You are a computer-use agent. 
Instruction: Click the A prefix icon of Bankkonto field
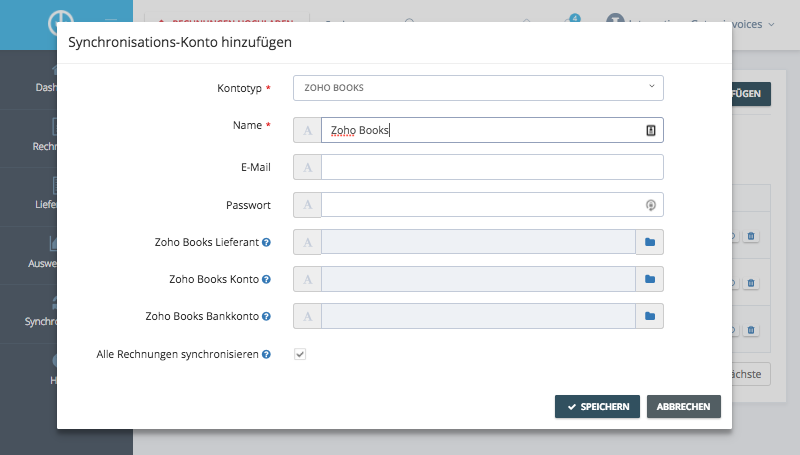(307, 316)
